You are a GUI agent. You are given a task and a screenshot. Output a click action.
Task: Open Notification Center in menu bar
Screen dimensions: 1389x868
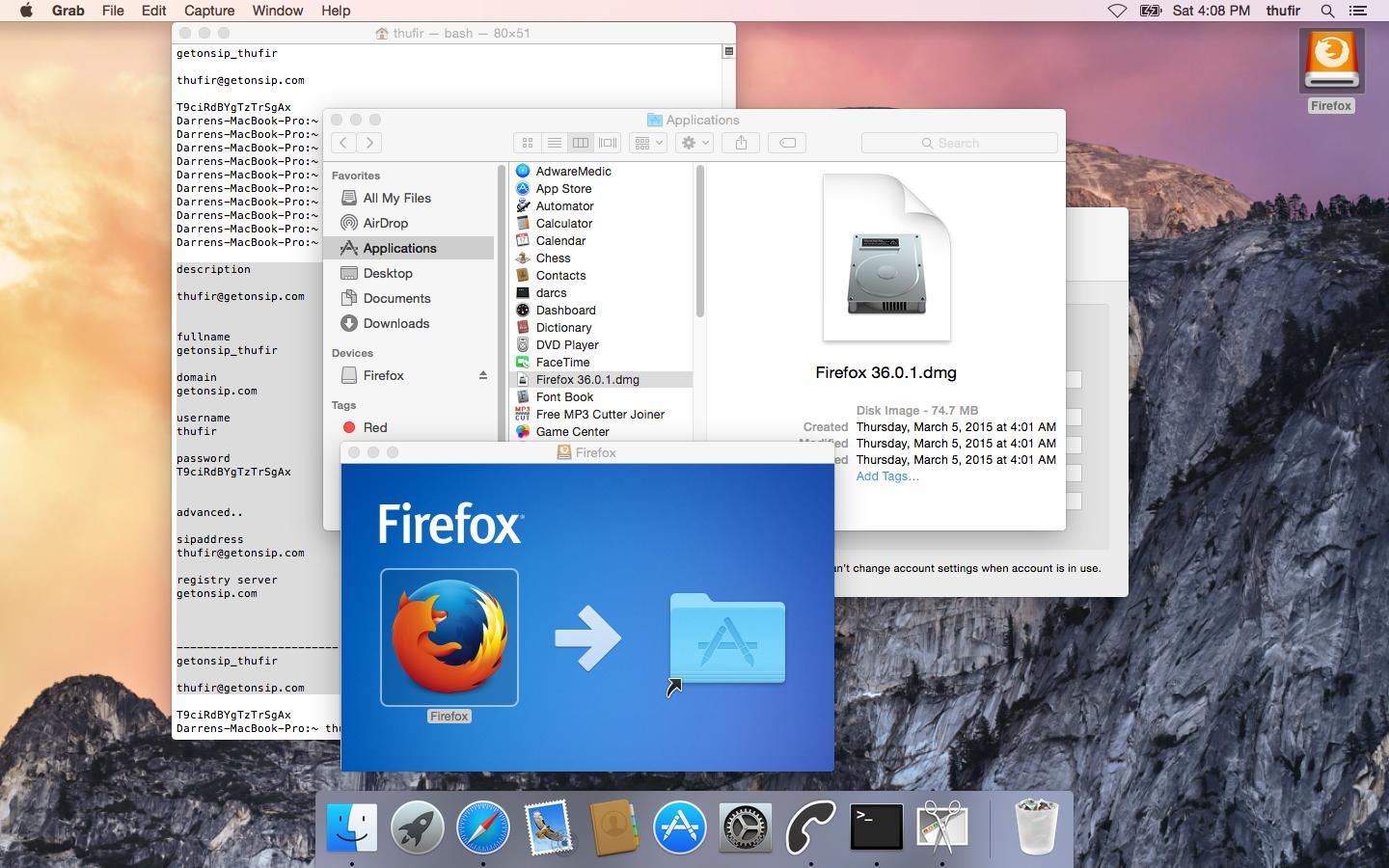pos(1359,11)
